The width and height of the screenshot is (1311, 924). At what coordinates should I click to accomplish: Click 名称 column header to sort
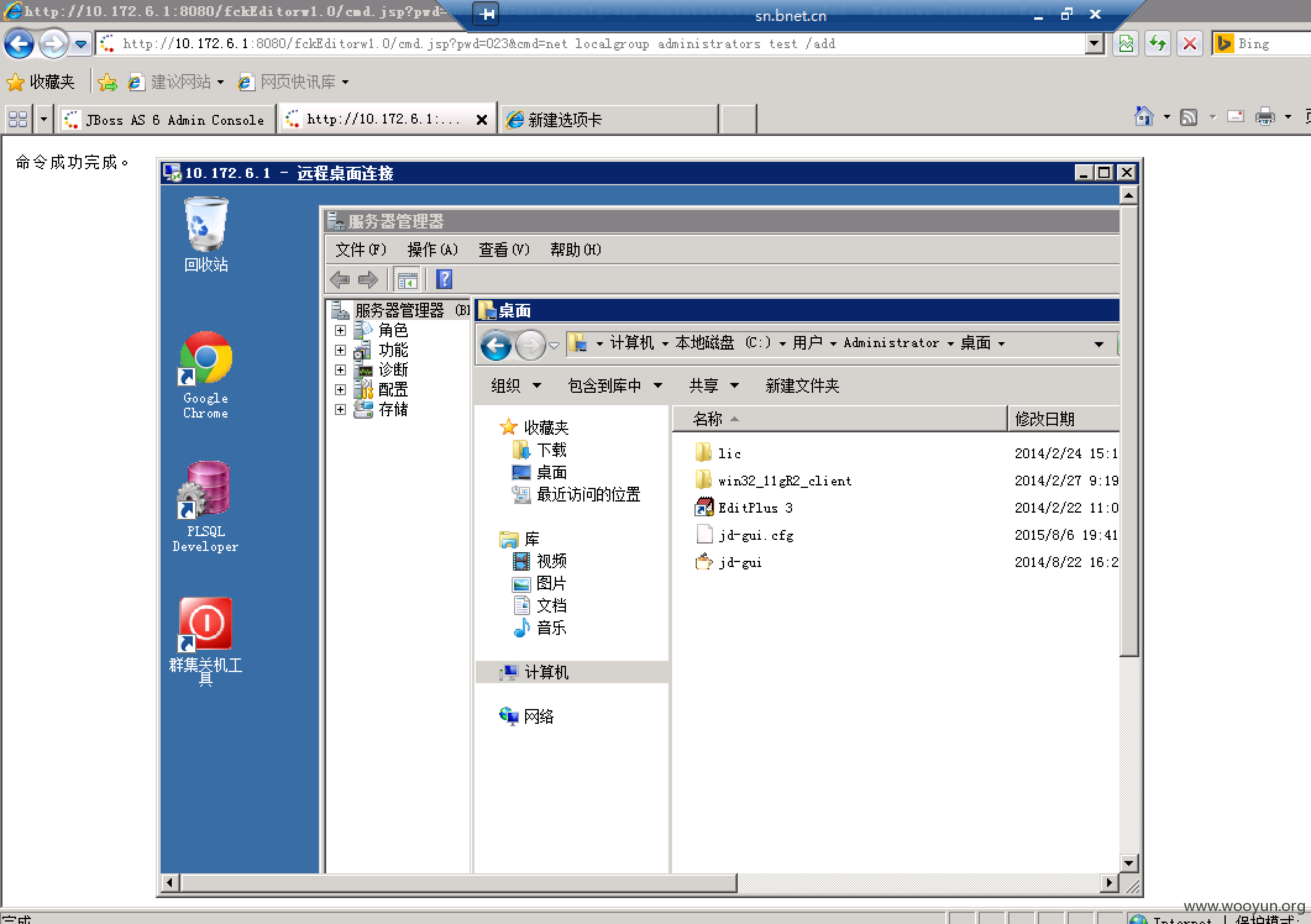840,419
